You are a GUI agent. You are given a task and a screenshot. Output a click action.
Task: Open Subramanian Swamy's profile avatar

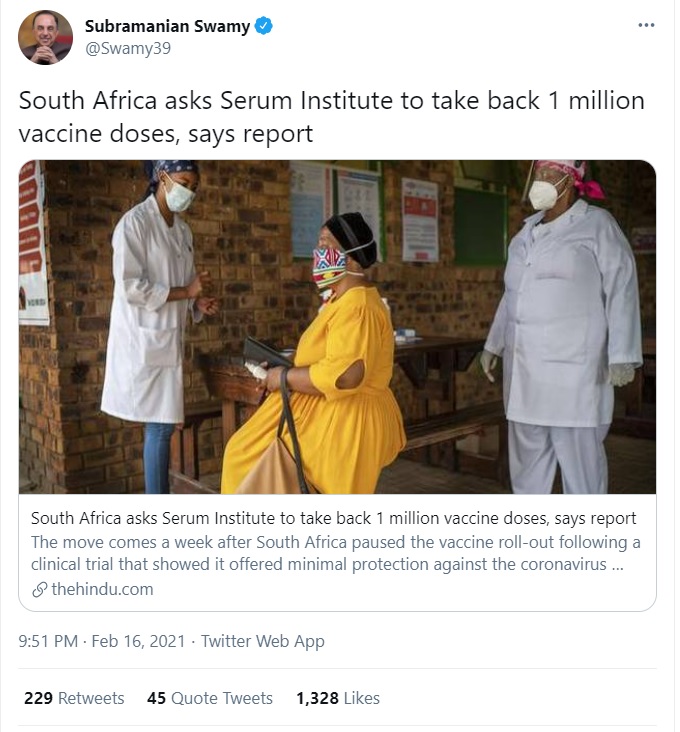click(x=45, y=37)
